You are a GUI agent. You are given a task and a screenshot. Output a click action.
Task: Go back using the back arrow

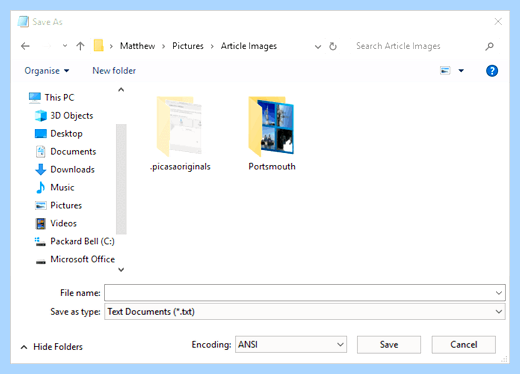coord(25,46)
